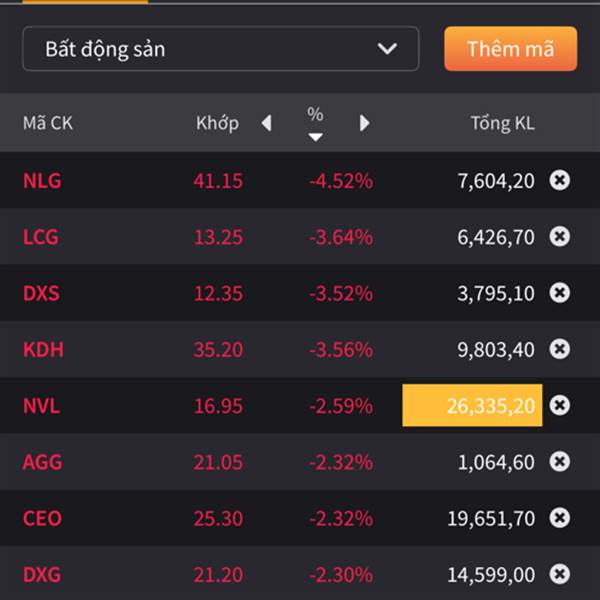600x600 pixels.
Task: Remove NLG from the watchlist
Action: (x=559, y=180)
